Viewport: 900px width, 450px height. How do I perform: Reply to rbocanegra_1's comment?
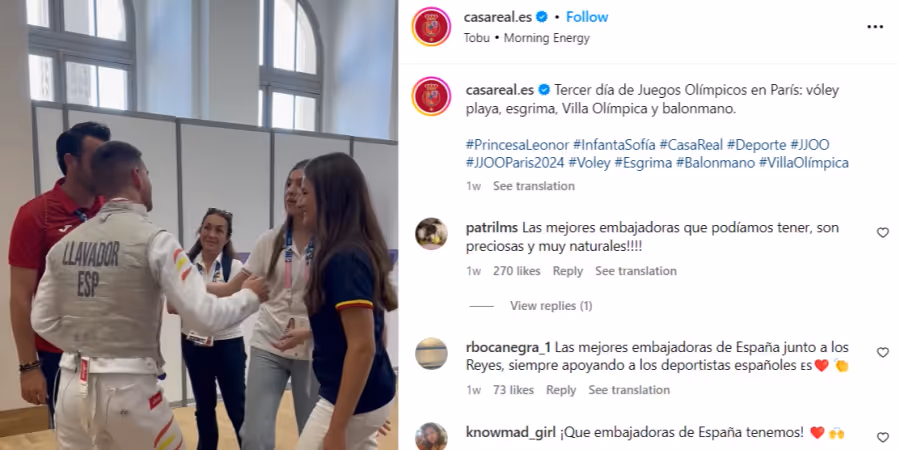pos(560,390)
